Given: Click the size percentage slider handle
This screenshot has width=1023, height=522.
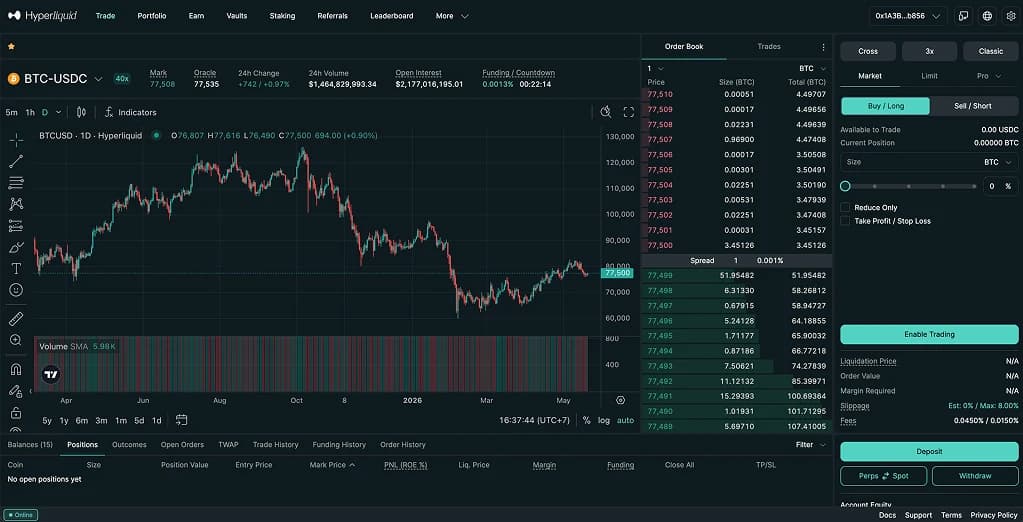Looking at the screenshot, I should 846,186.
